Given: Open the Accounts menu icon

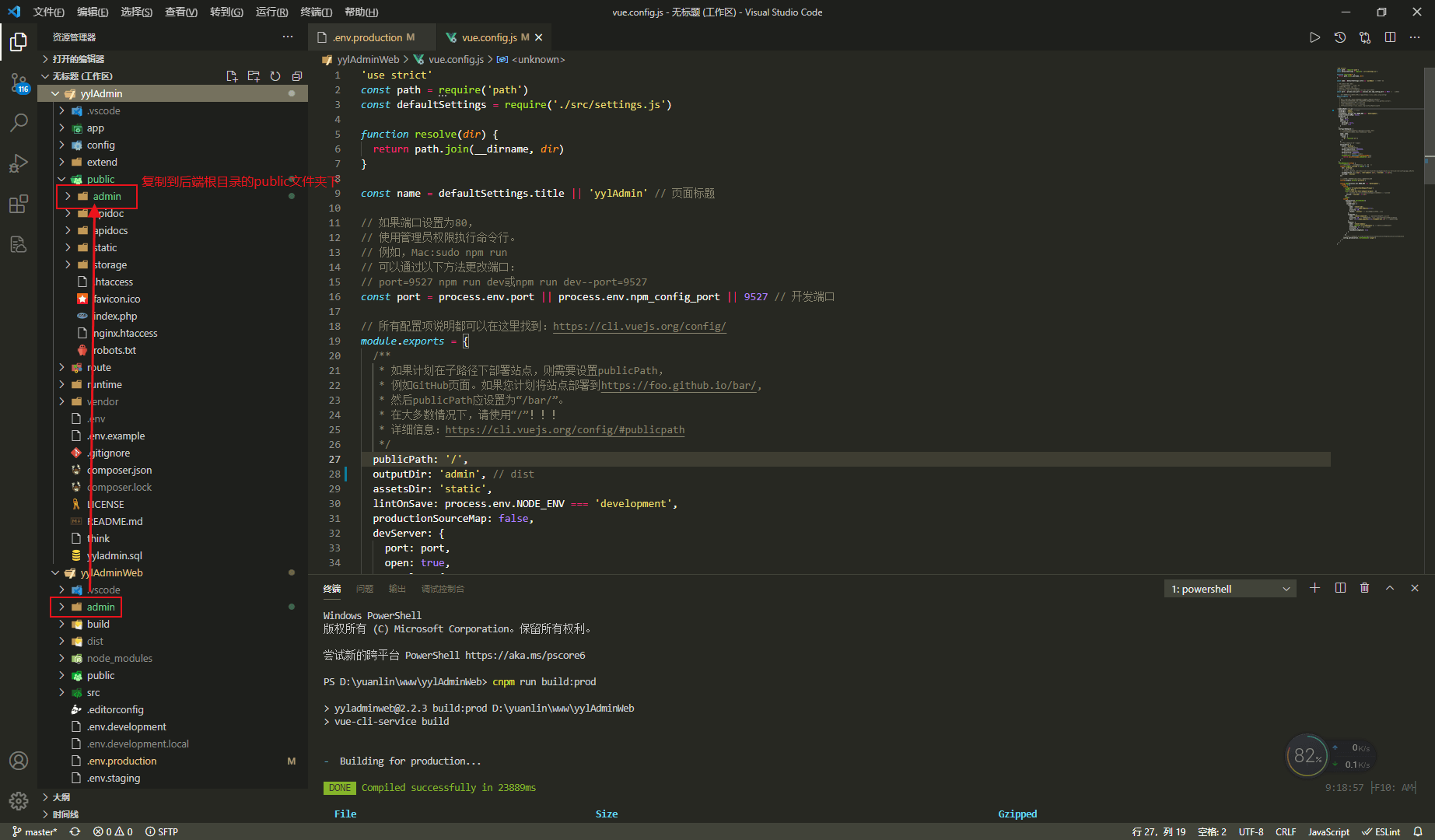Looking at the screenshot, I should point(19,761).
